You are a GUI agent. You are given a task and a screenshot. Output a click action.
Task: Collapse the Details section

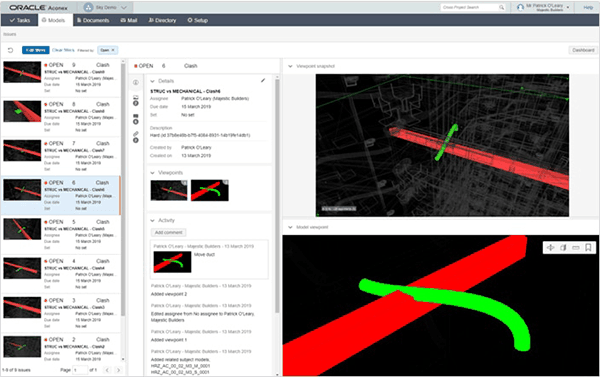coord(152,81)
